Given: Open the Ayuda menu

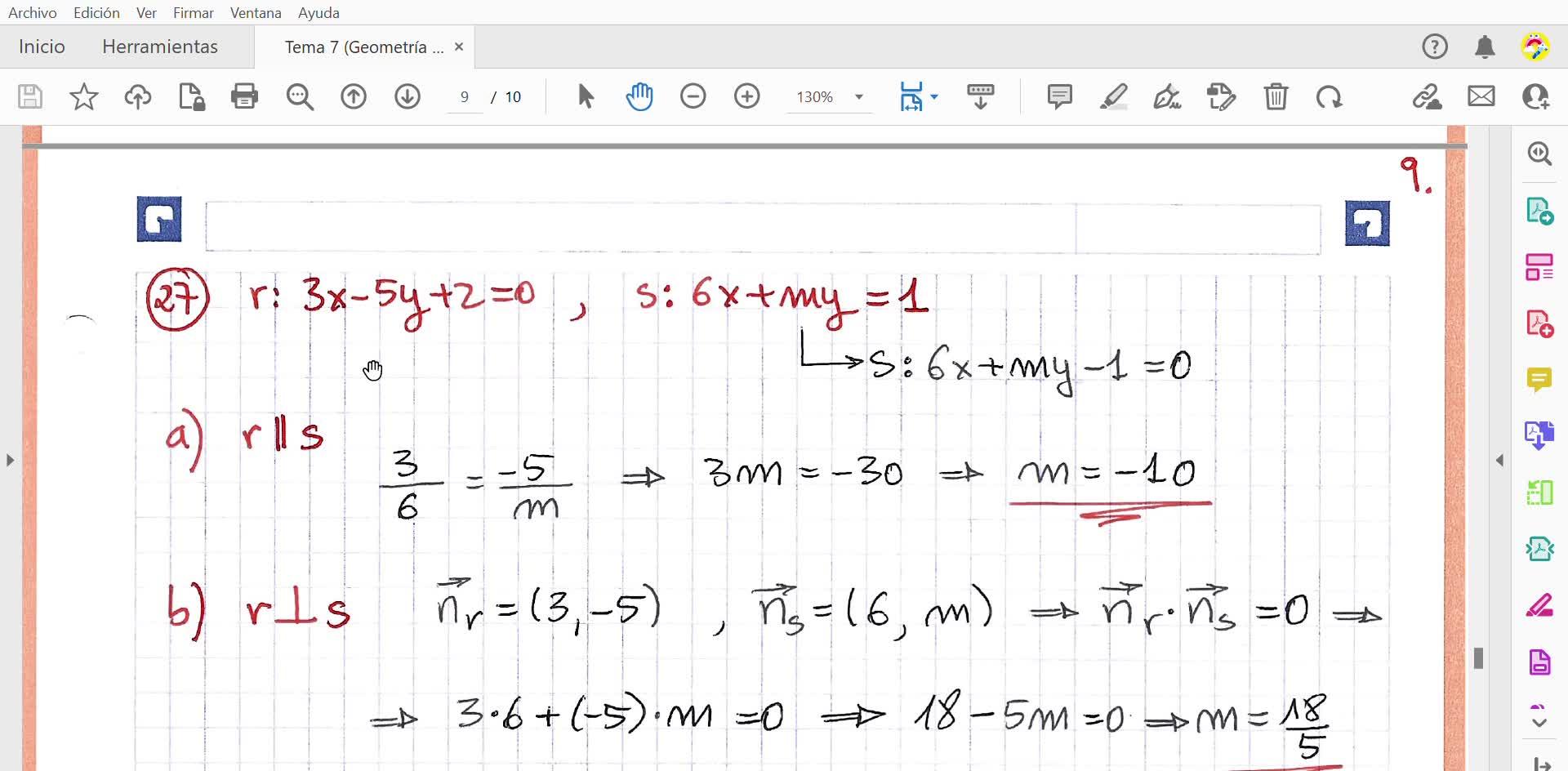Looking at the screenshot, I should tap(318, 13).
